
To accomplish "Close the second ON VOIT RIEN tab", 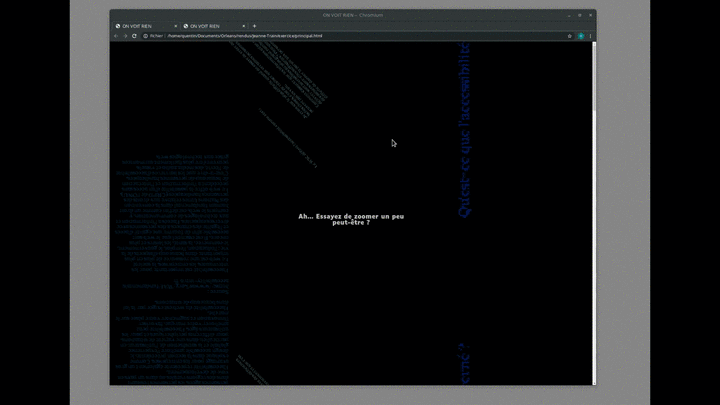I will (x=243, y=26).
